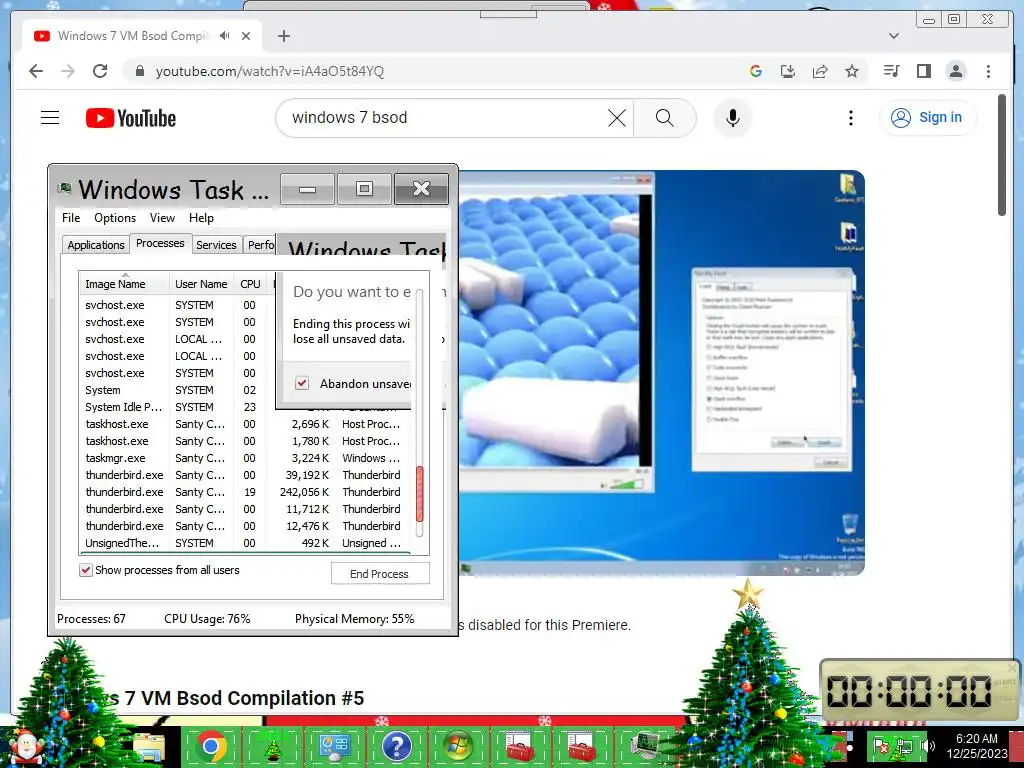1024x768 pixels.
Task: Select thunderbird.exe row using 242,056 K
Action: click(243, 492)
